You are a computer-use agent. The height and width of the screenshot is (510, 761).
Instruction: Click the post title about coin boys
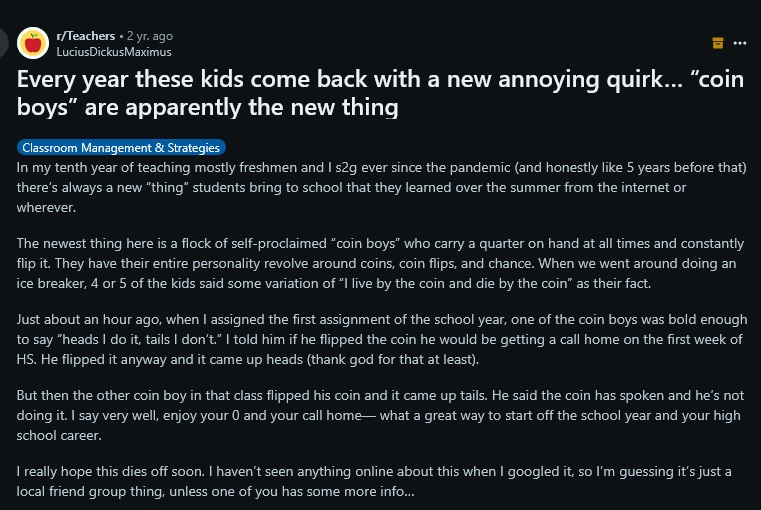click(x=380, y=93)
